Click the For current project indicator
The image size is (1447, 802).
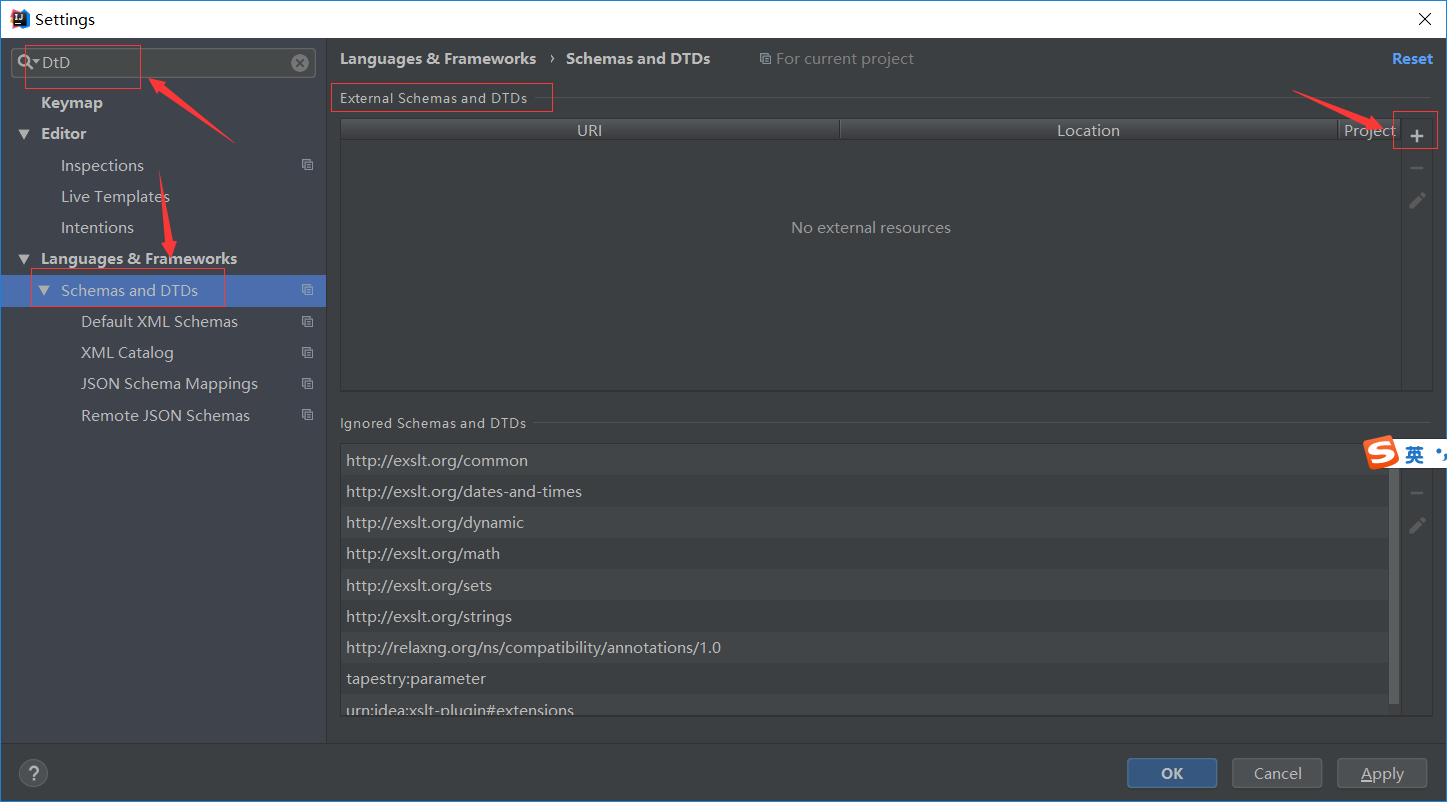coord(836,58)
